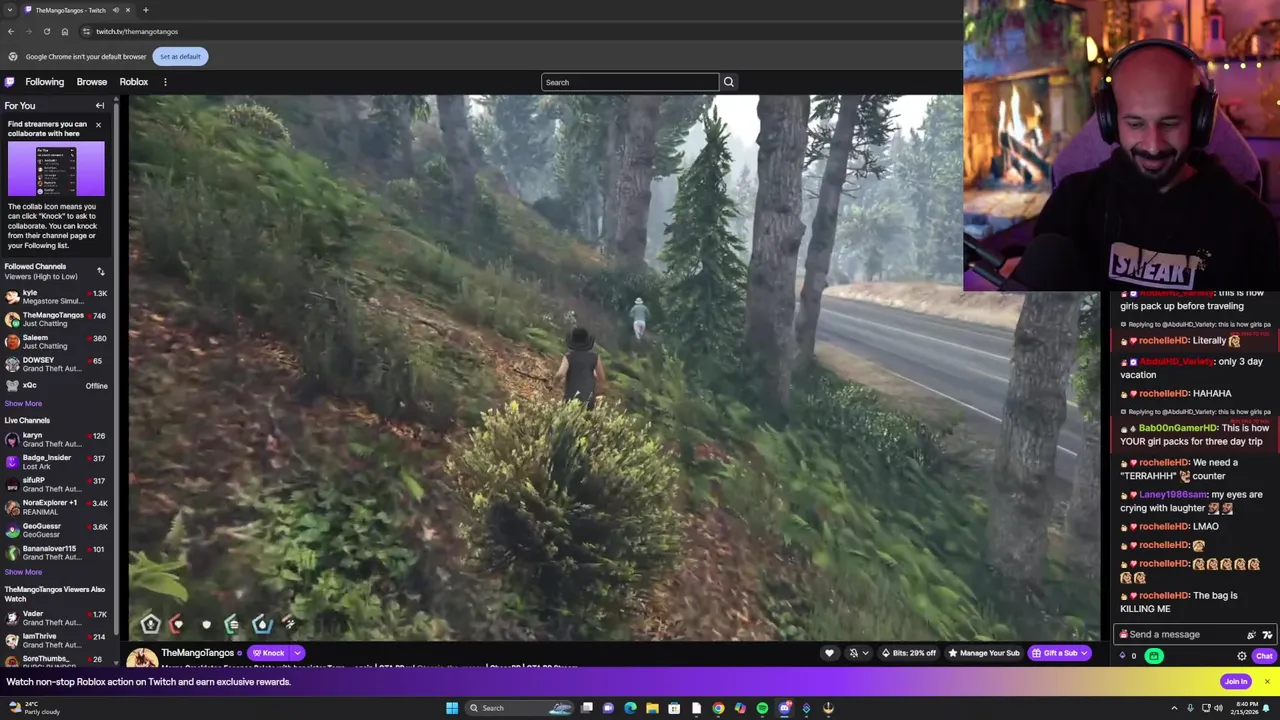Open Chrome tab search dropdown

[10, 10]
